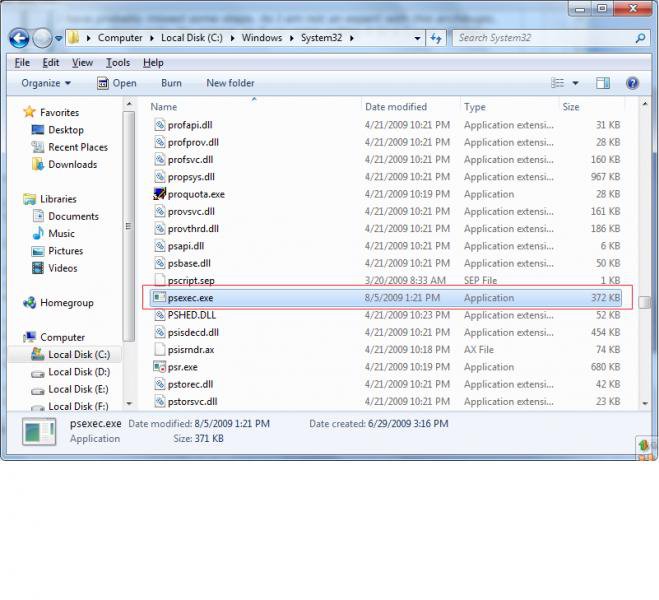
Task: Click the file list scroll down arrow
Action: click(645, 403)
